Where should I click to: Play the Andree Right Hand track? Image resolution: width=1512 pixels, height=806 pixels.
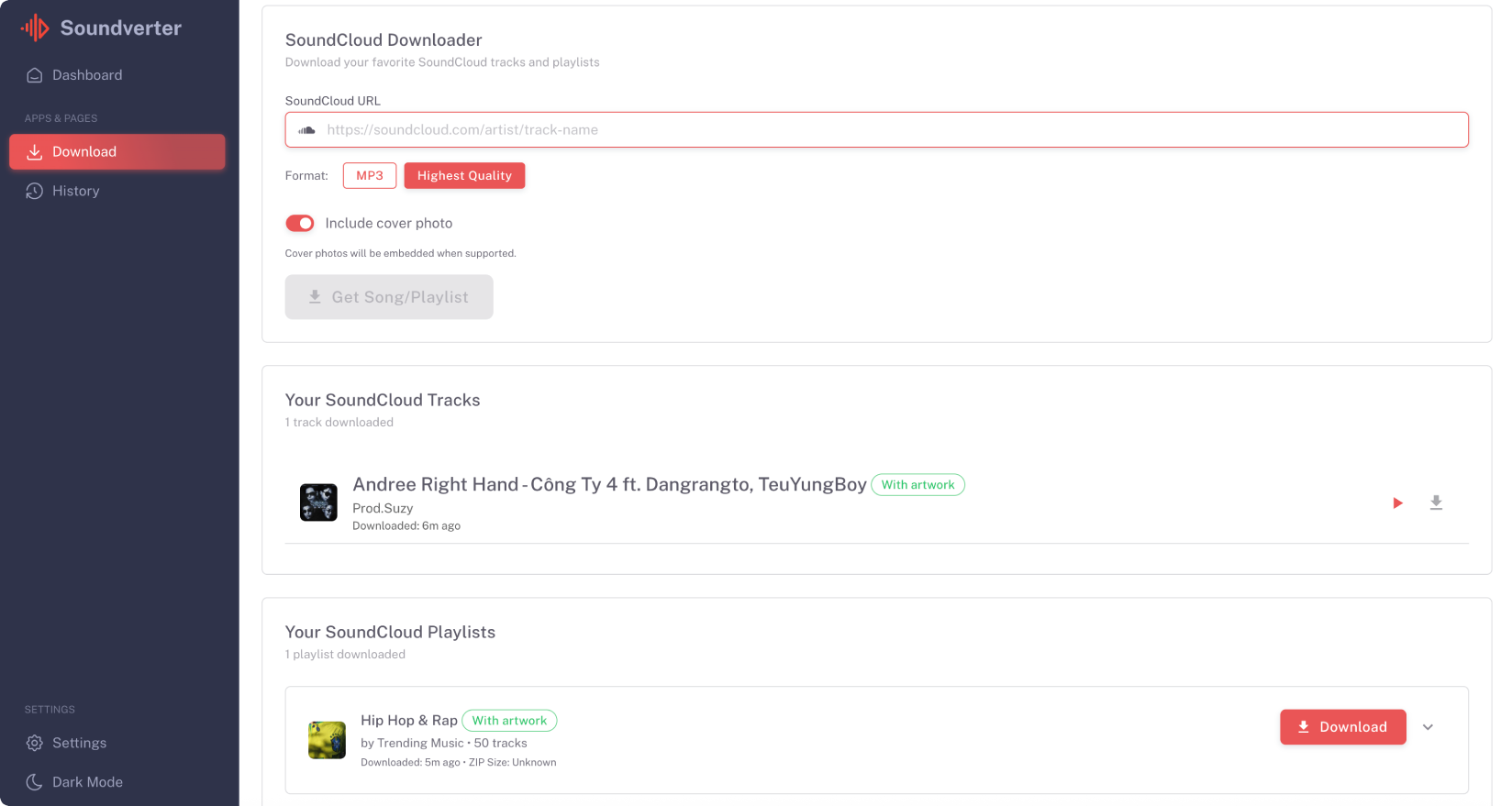coord(1397,502)
